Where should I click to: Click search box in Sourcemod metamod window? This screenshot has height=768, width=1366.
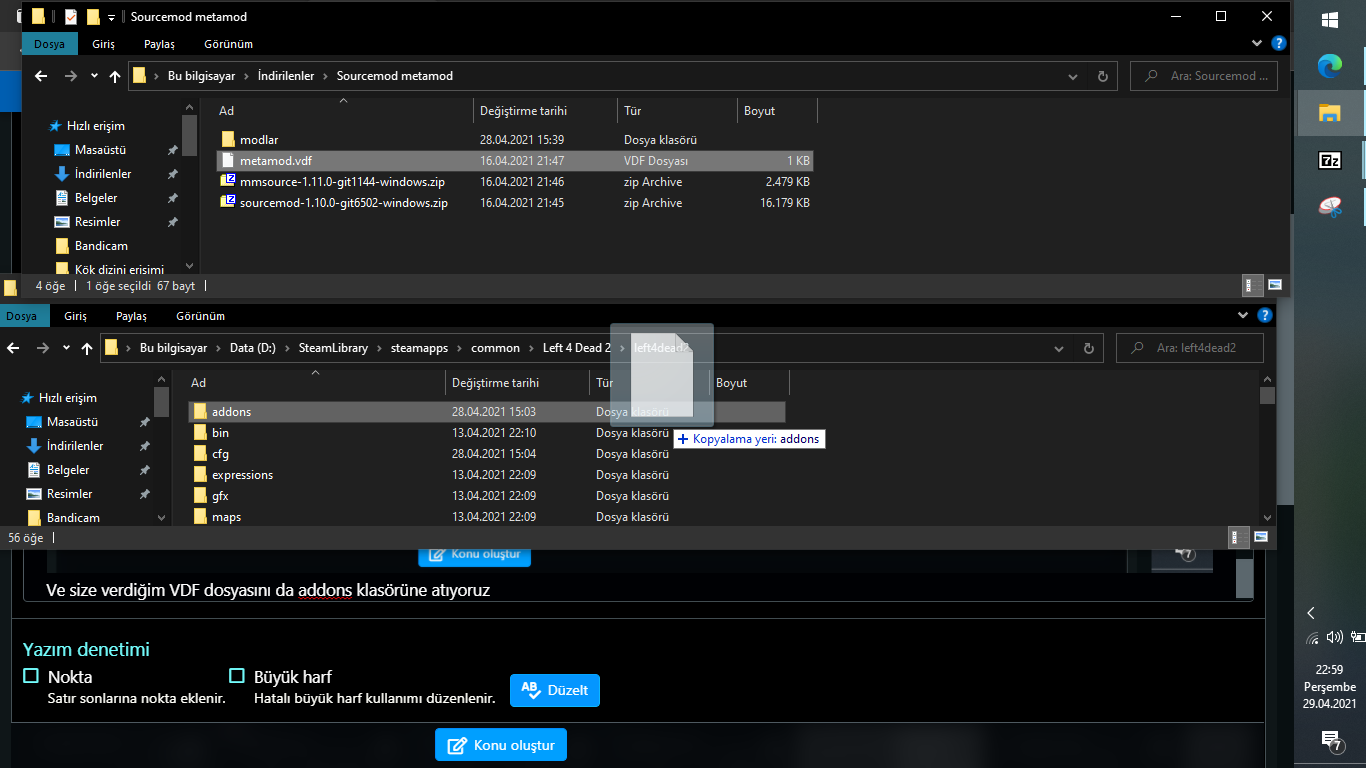coord(1205,76)
